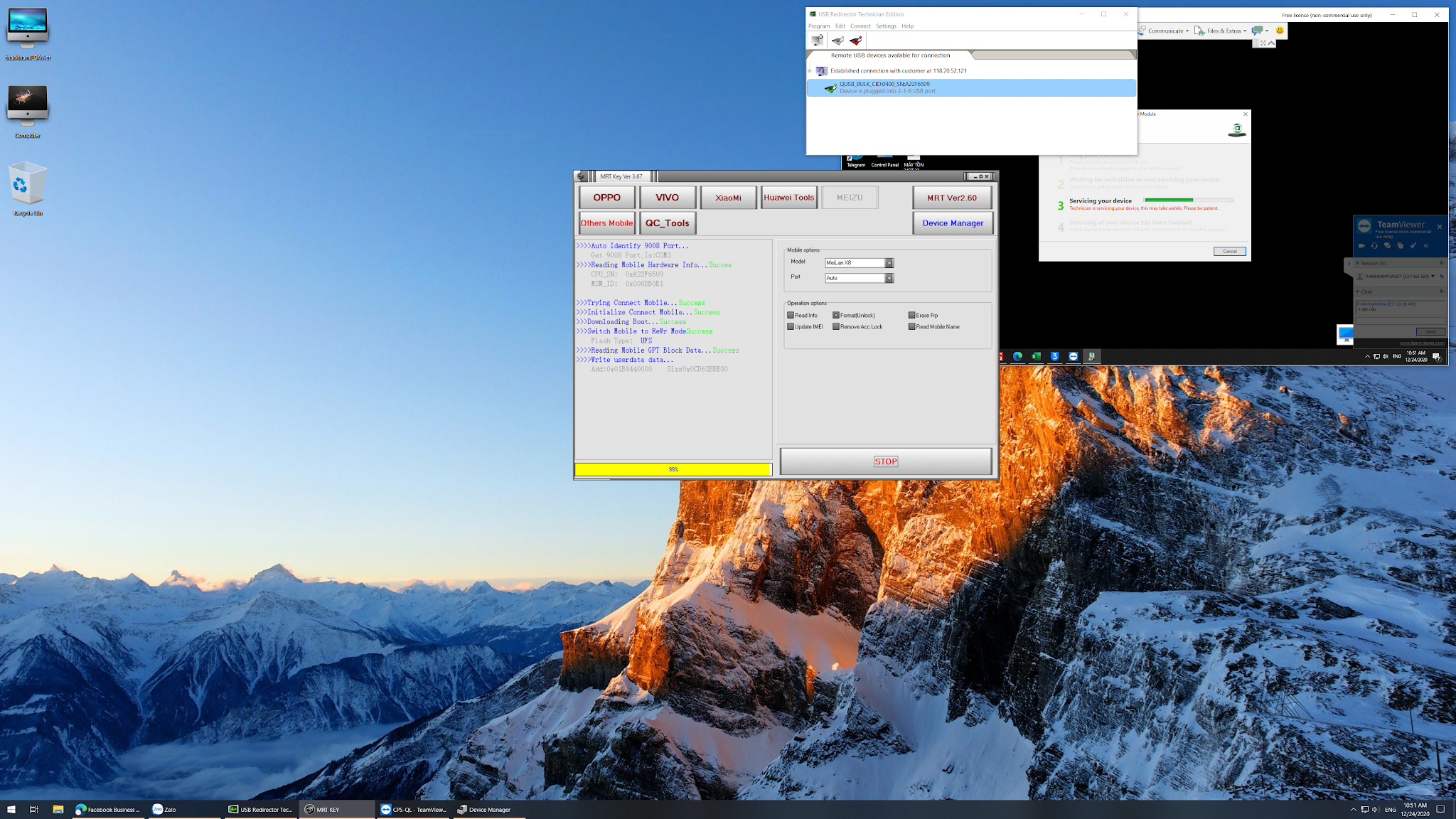This screenshot has width=1456, height=819.
Task: Open the trannamPDAViet desktop shortcut
Action: [28, 33]
